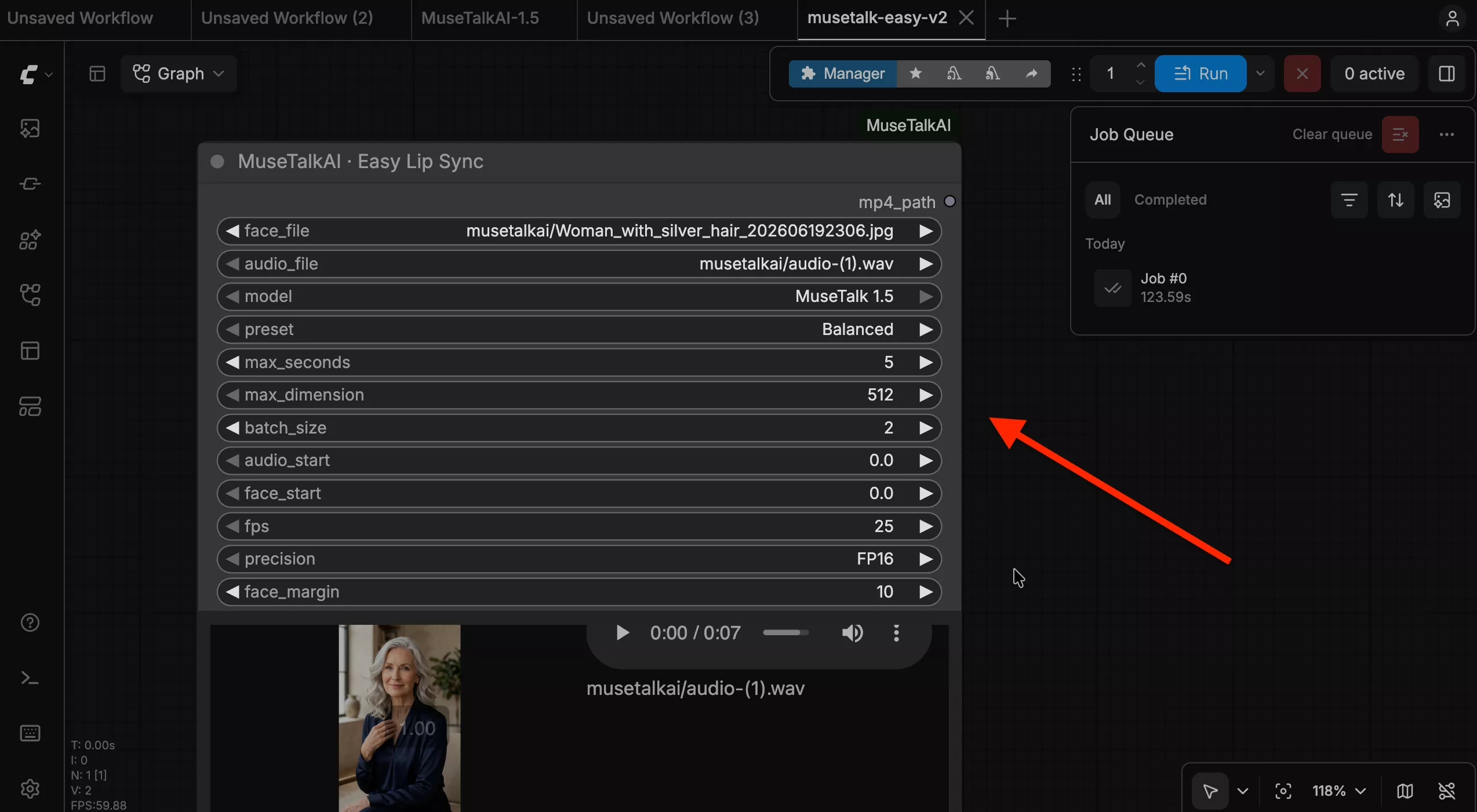The height and width of the screenshot is (812, 1477).
Task: Open the model MuseTalk 1.5 combo
Action: 579,296
